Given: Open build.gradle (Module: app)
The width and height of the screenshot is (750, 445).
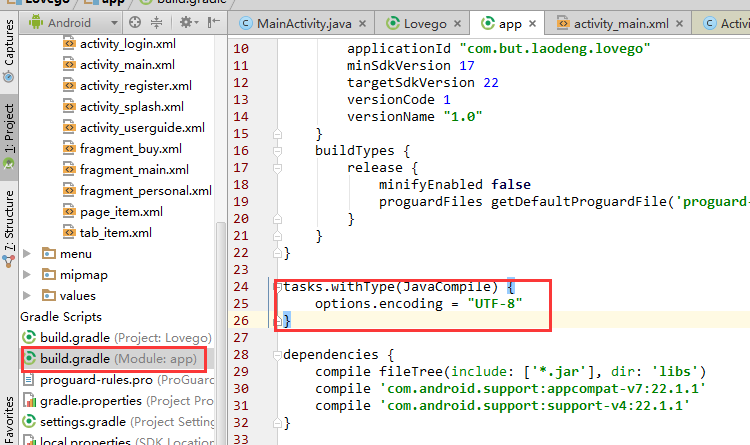Looking at the screenshot, I should point(118,359).
